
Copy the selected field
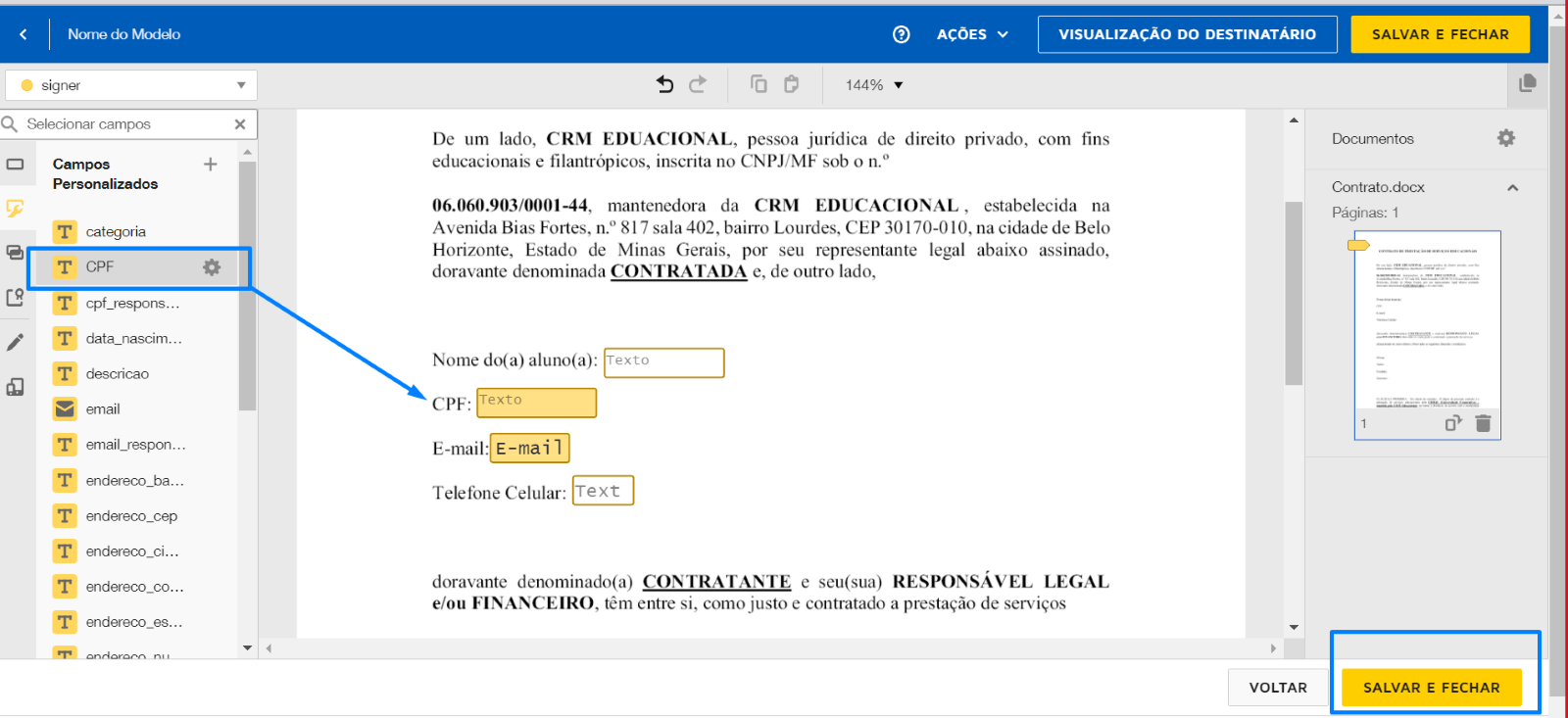click(759, 84)
